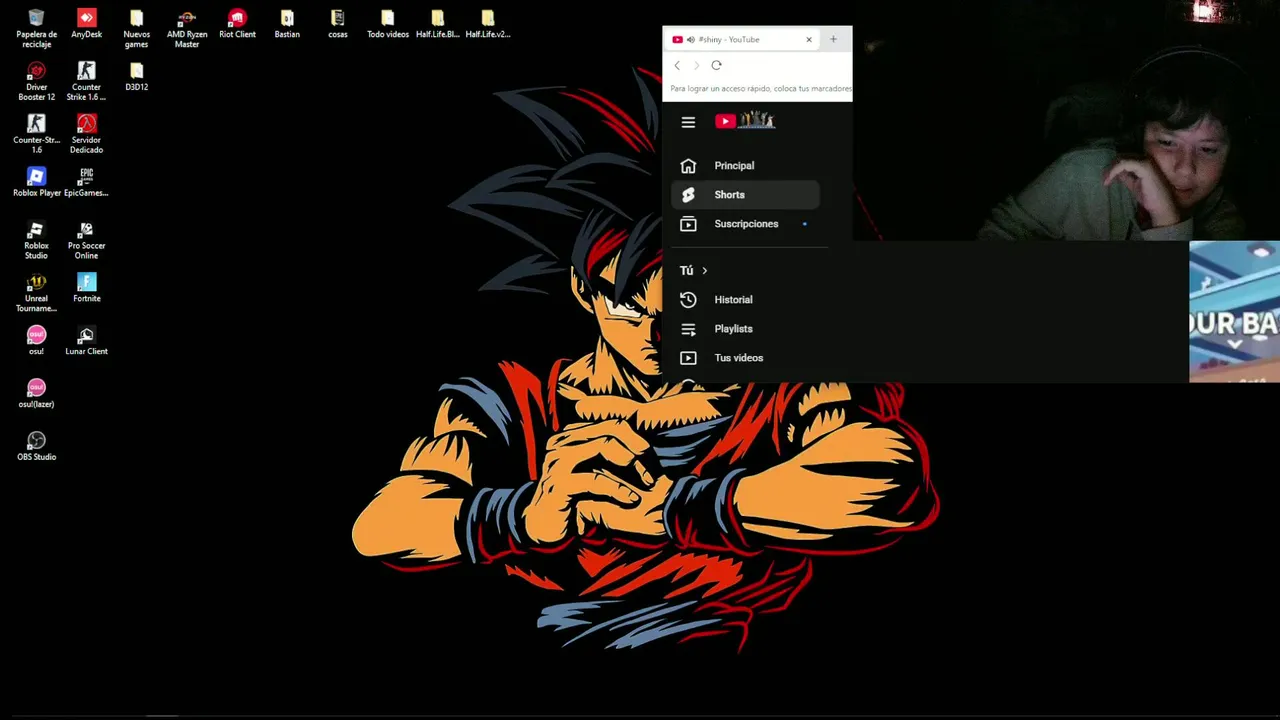Select the #shiny - YouTube browser tab
1280x720 pixels.
pos(742,39)
